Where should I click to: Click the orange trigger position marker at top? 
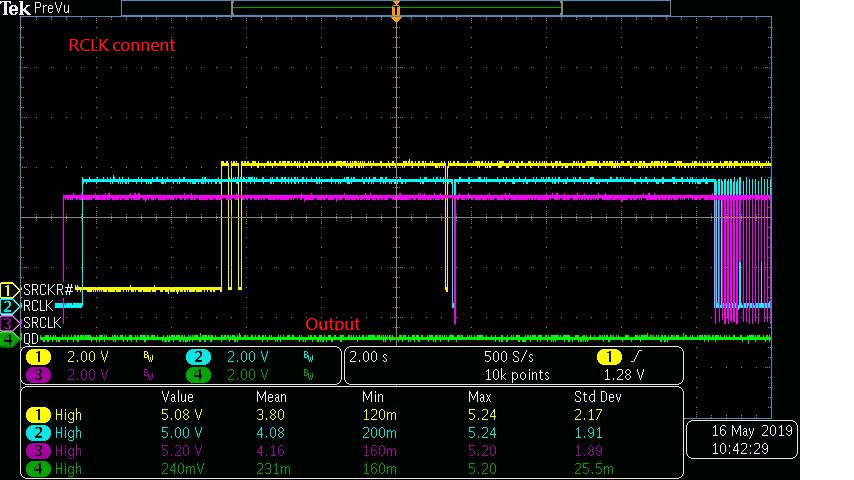(x=396, y=11)
